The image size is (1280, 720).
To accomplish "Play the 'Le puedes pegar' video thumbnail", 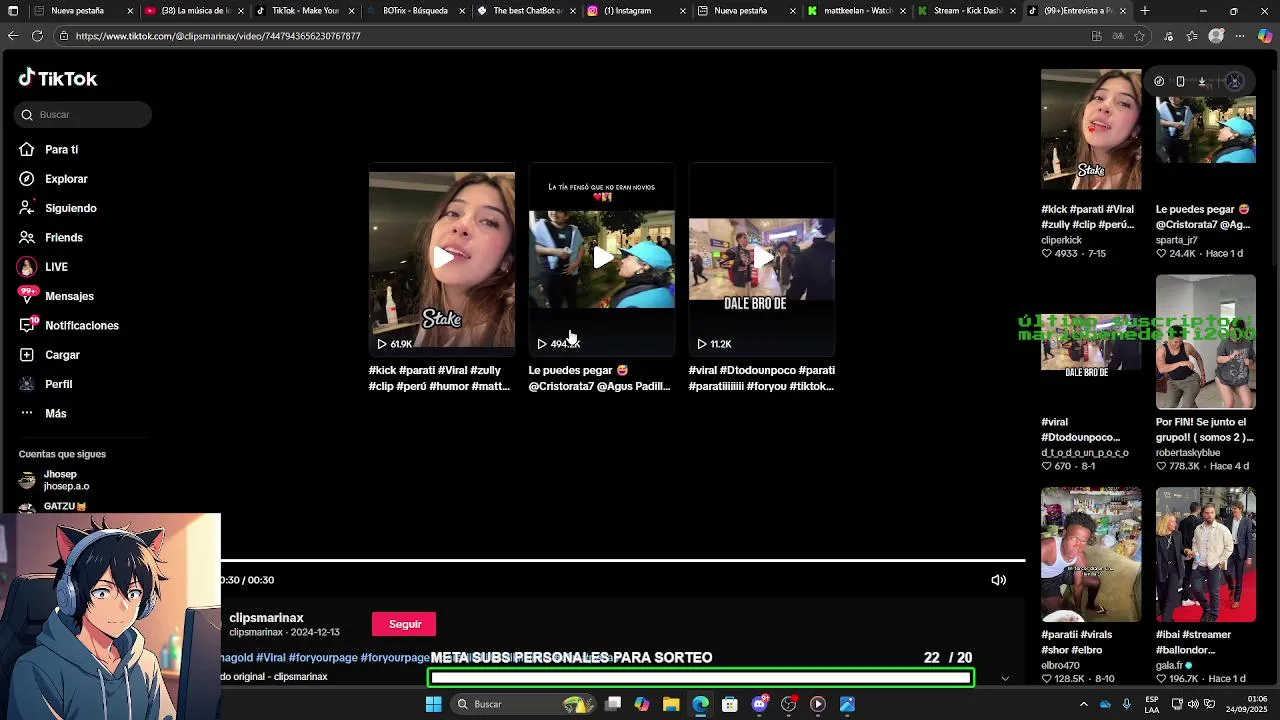I will [x=602, y=259].
